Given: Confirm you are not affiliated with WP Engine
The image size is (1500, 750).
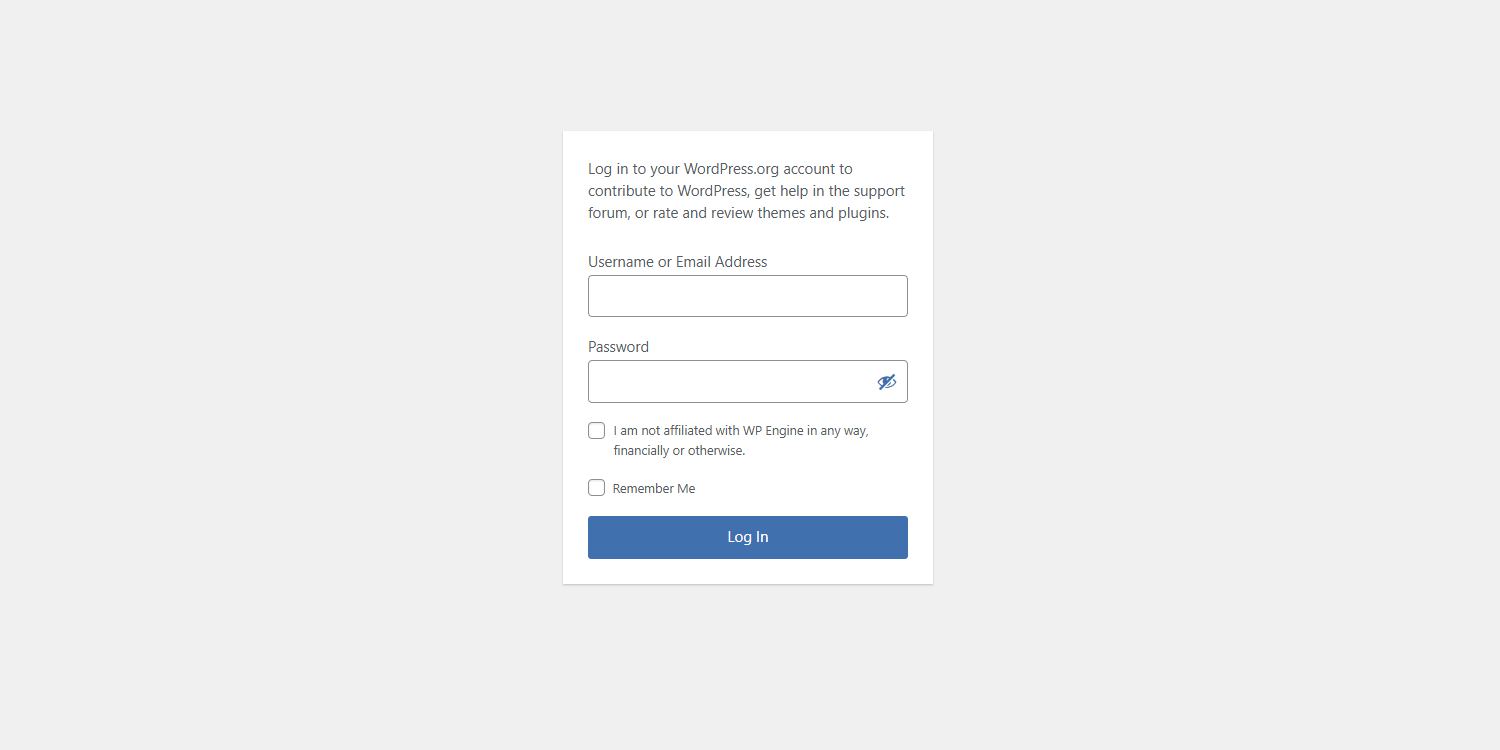Looking at the screenshot, I should pyautogui.click(x=596, y=430).
